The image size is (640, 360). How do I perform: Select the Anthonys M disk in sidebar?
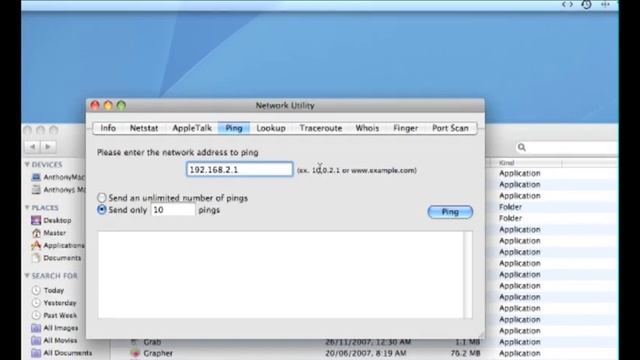59,190
